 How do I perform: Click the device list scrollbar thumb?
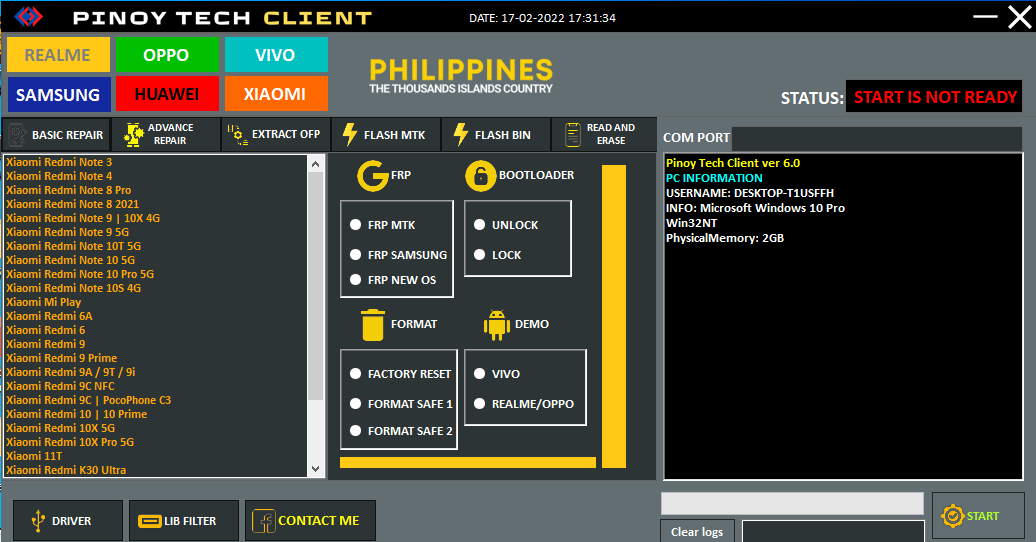[315, 286]
